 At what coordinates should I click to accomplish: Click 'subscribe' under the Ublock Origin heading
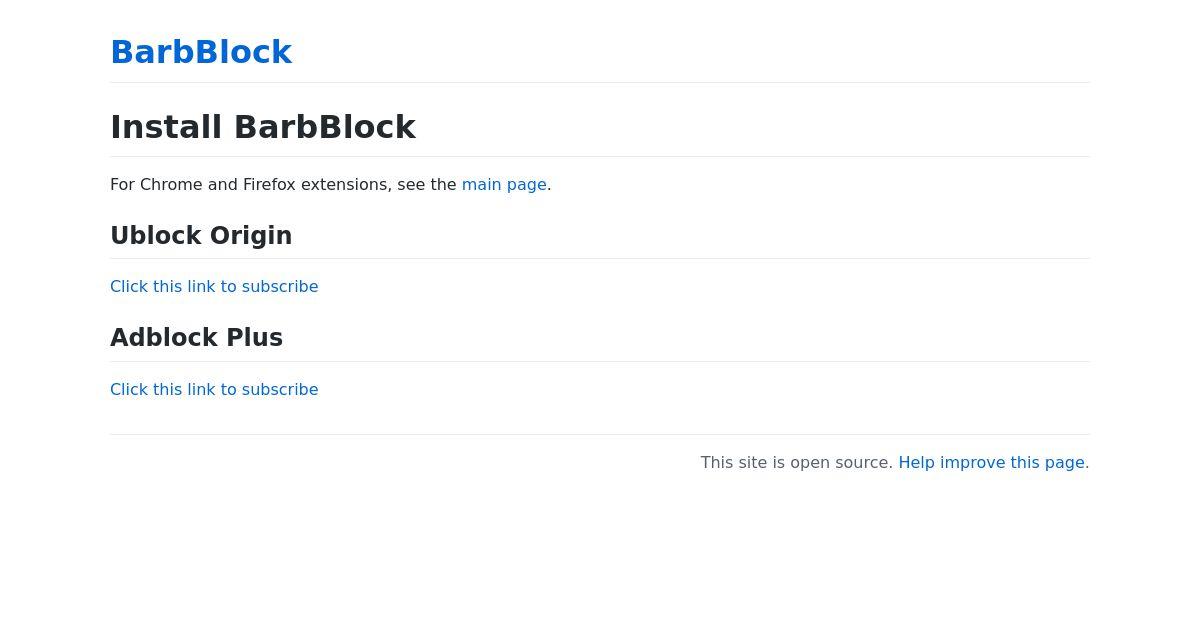(x=280, y=287)
